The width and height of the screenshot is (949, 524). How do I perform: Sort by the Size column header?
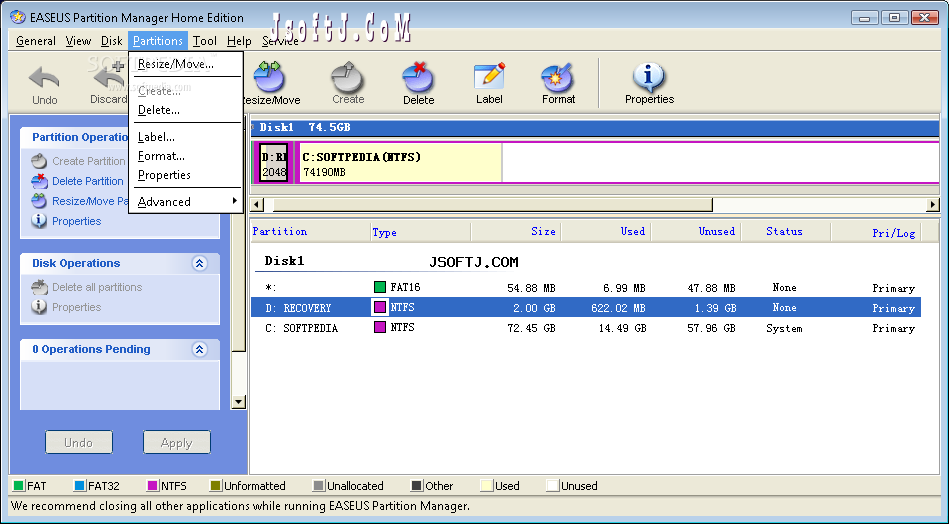tap(516, 231)
